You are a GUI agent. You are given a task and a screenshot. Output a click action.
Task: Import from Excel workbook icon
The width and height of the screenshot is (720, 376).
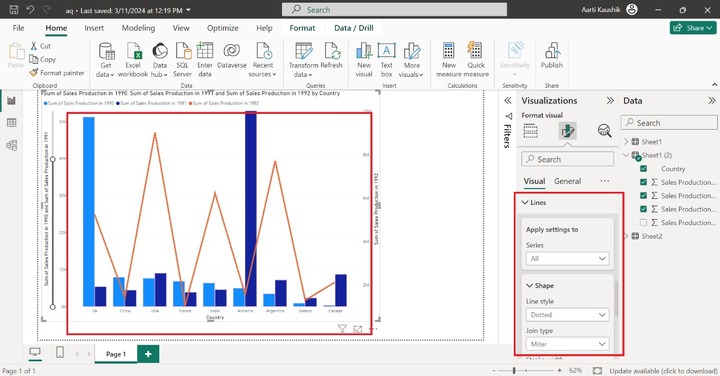[x=134, y=51]
